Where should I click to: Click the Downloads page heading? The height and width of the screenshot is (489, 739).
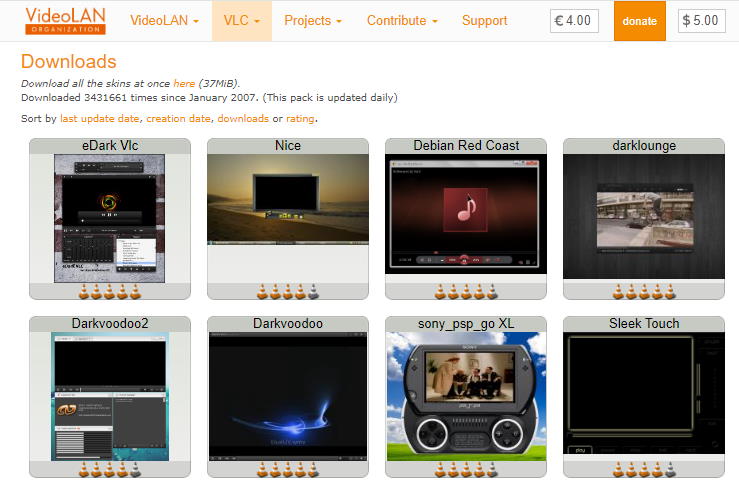coord(69,62)
